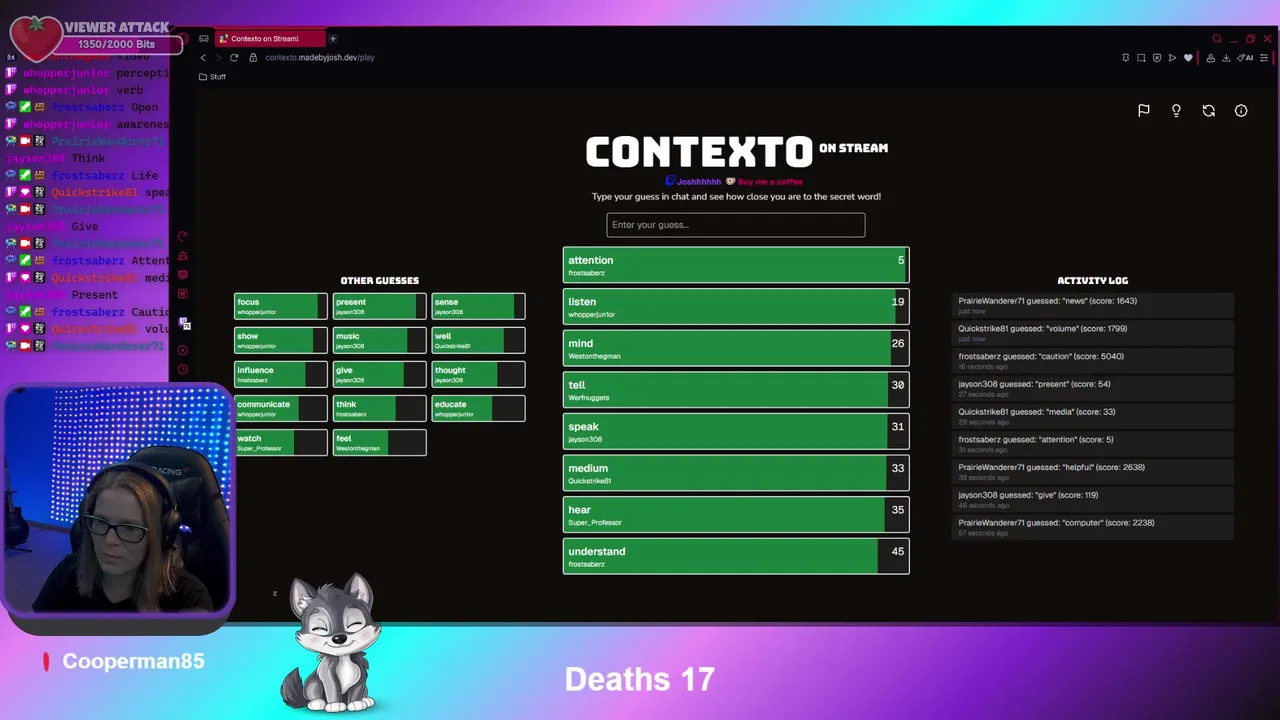Open the Stuff bookmarks folder
The image size is (1280, 720).
[x=212, y=77]
